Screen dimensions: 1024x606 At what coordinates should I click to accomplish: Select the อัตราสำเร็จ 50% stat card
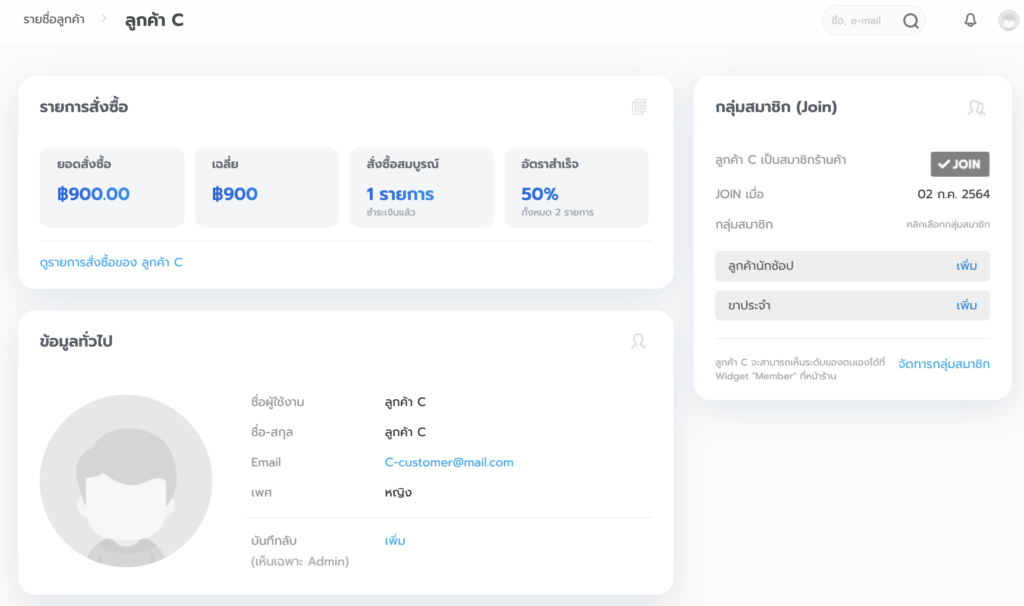click(x=576, y=187)
